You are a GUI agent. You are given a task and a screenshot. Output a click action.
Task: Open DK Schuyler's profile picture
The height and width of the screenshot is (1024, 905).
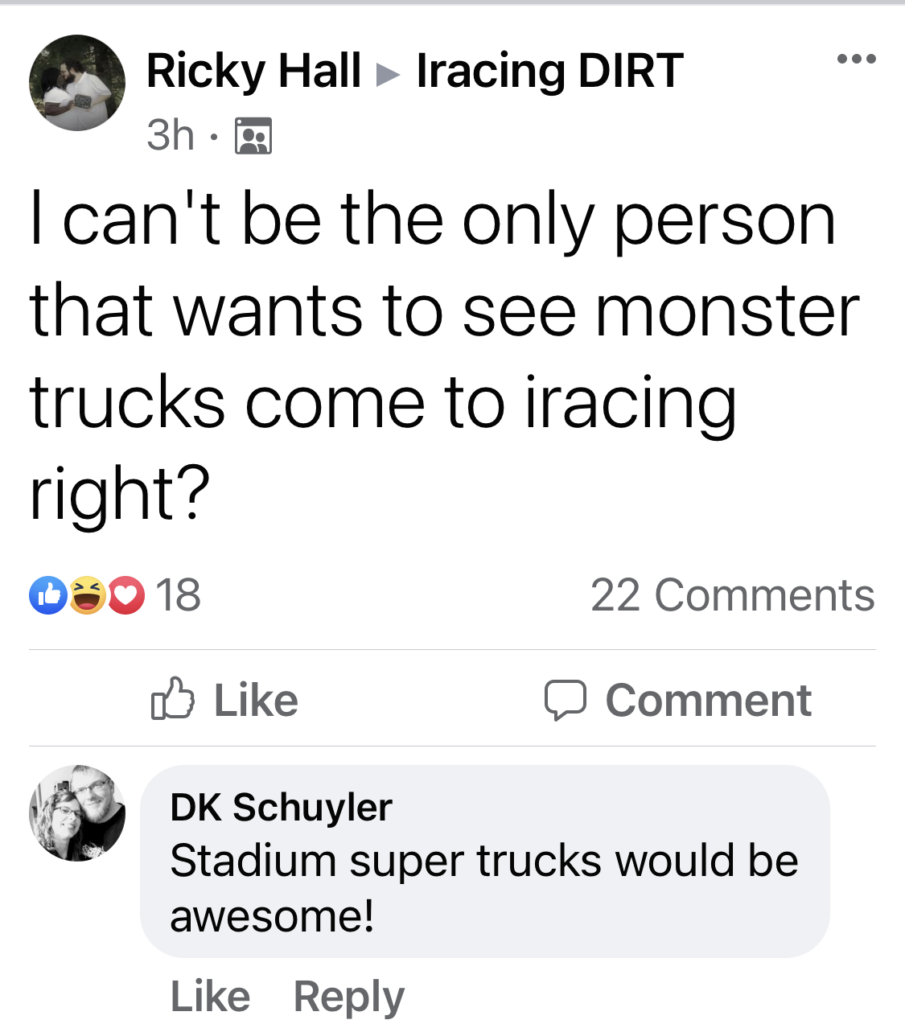pyautogui.click(x=78, y=812)
